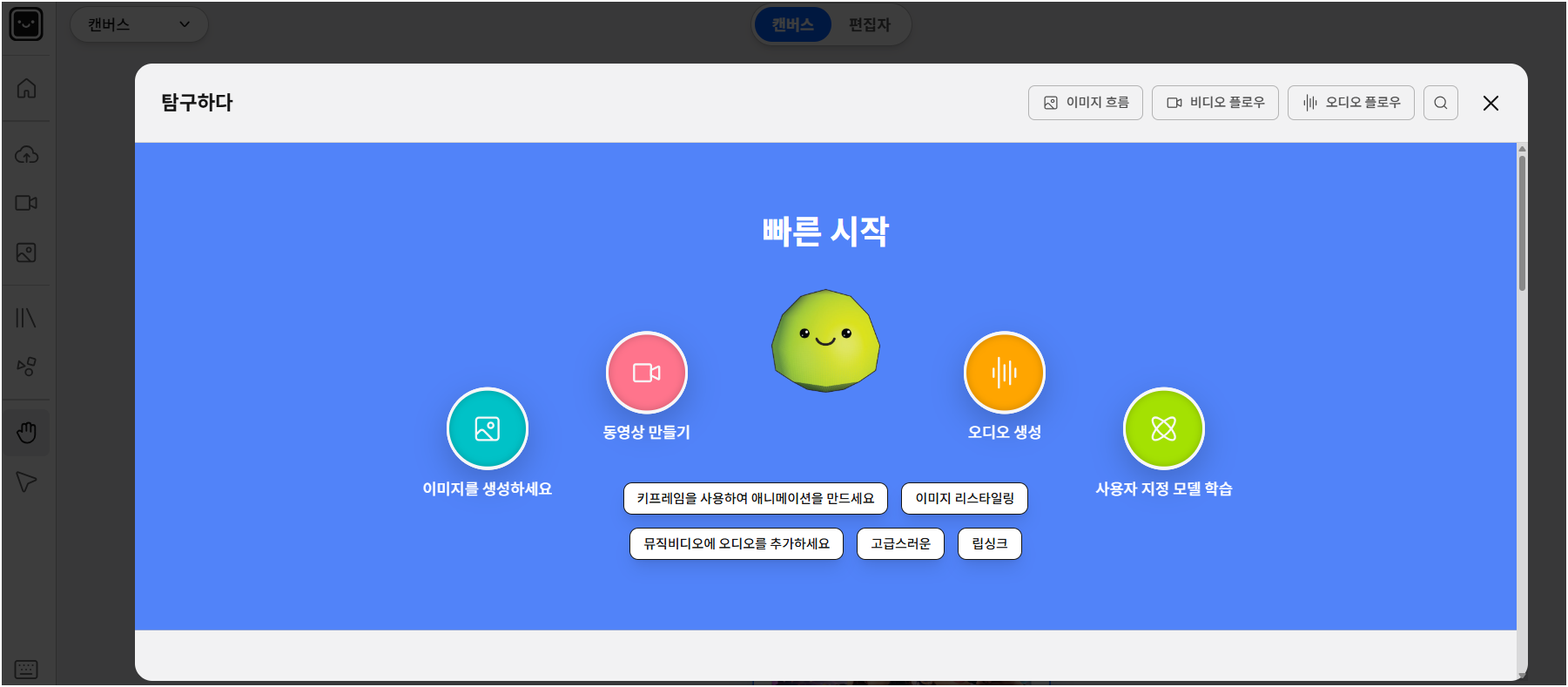Image resolution: width=1568 pixels, height=687 pixels.
Task: Click the orange audio generation circle icon
Action: 1005,373
